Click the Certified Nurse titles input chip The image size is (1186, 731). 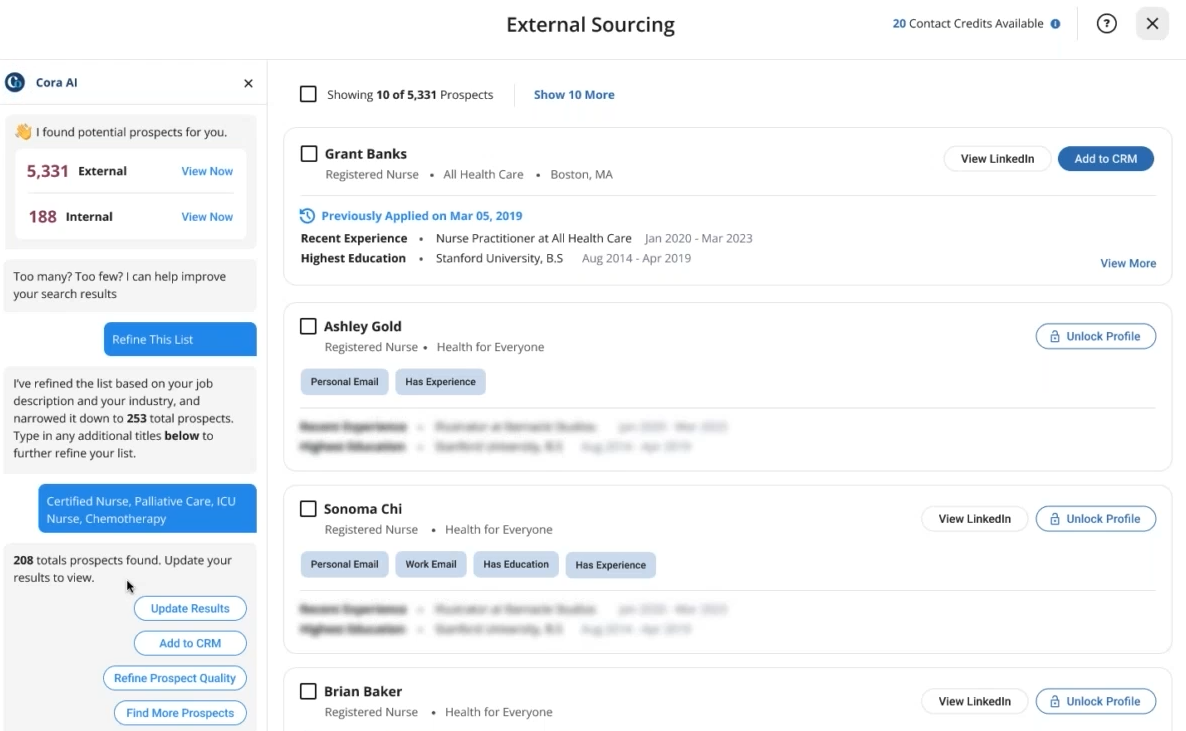tap(147, 508)
